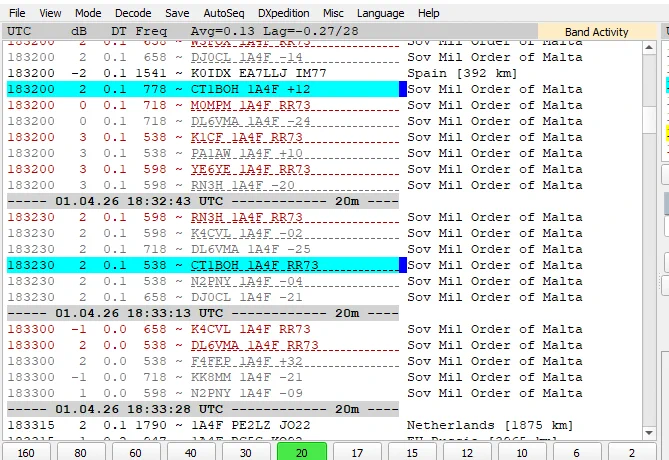Open the Language menu

coord(380,13)
